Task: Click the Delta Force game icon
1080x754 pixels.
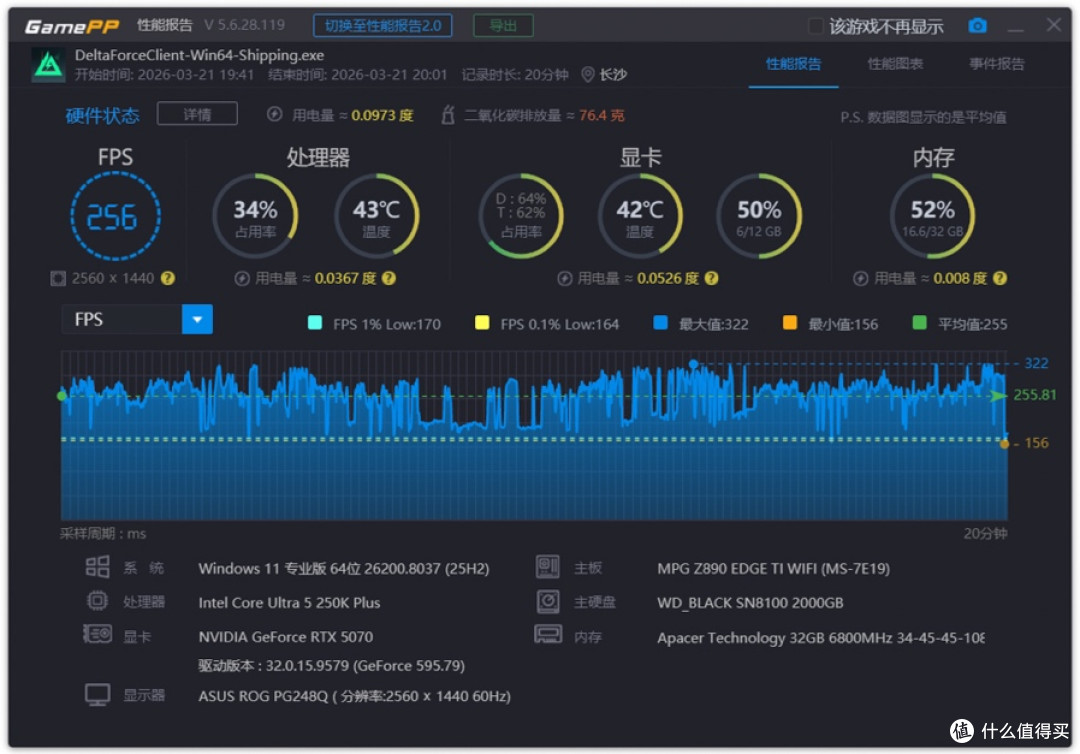Action: coord(48,65)
